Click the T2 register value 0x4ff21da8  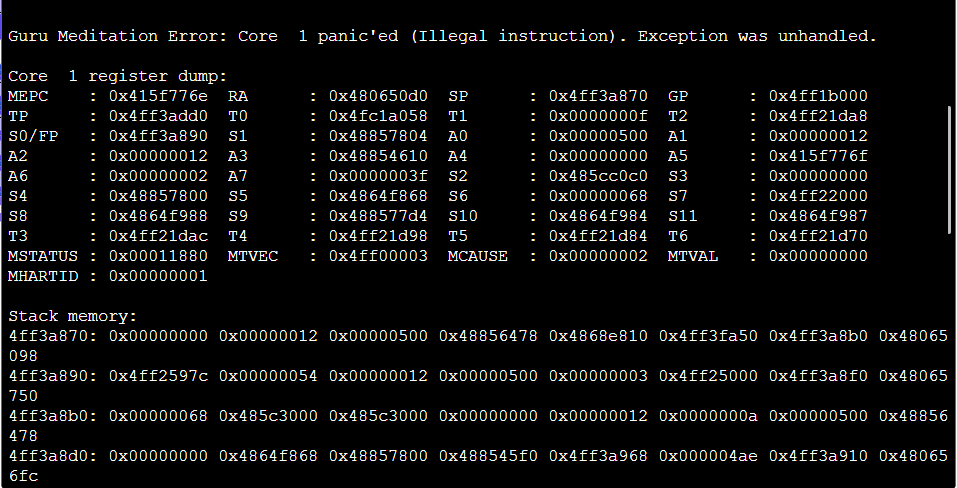(818, 117)
